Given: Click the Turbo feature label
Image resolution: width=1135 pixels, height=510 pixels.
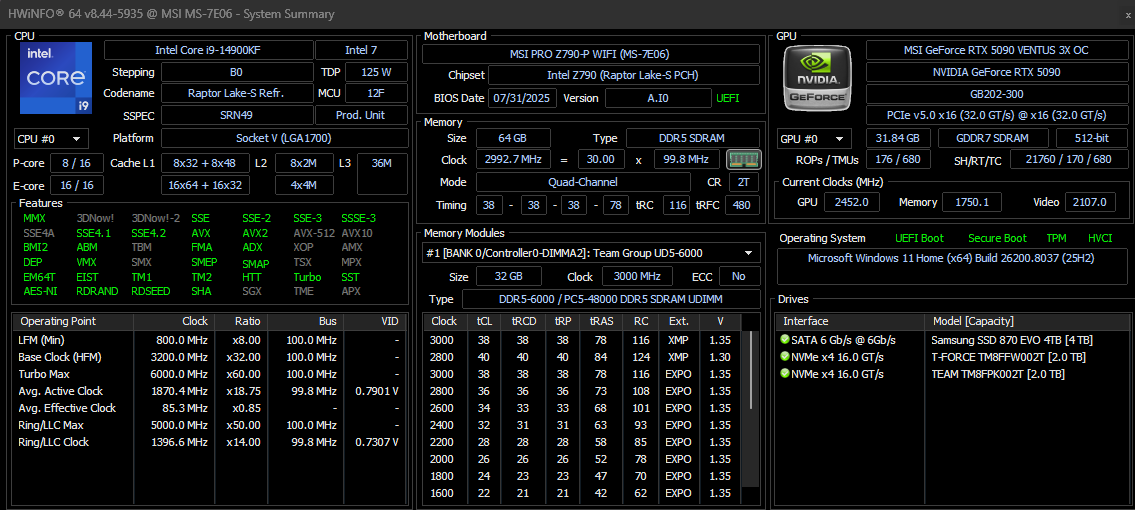Looking at the screenshot, I should [307, 276].
